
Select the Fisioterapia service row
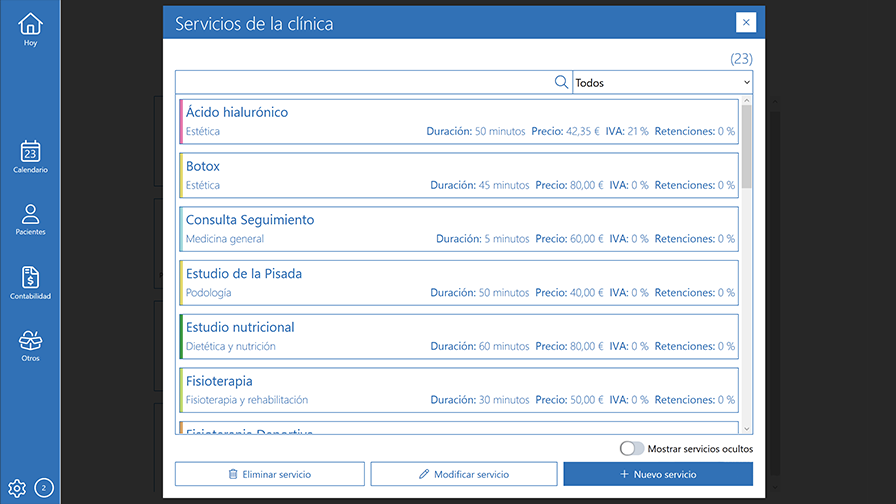click(x=459, y=390)
